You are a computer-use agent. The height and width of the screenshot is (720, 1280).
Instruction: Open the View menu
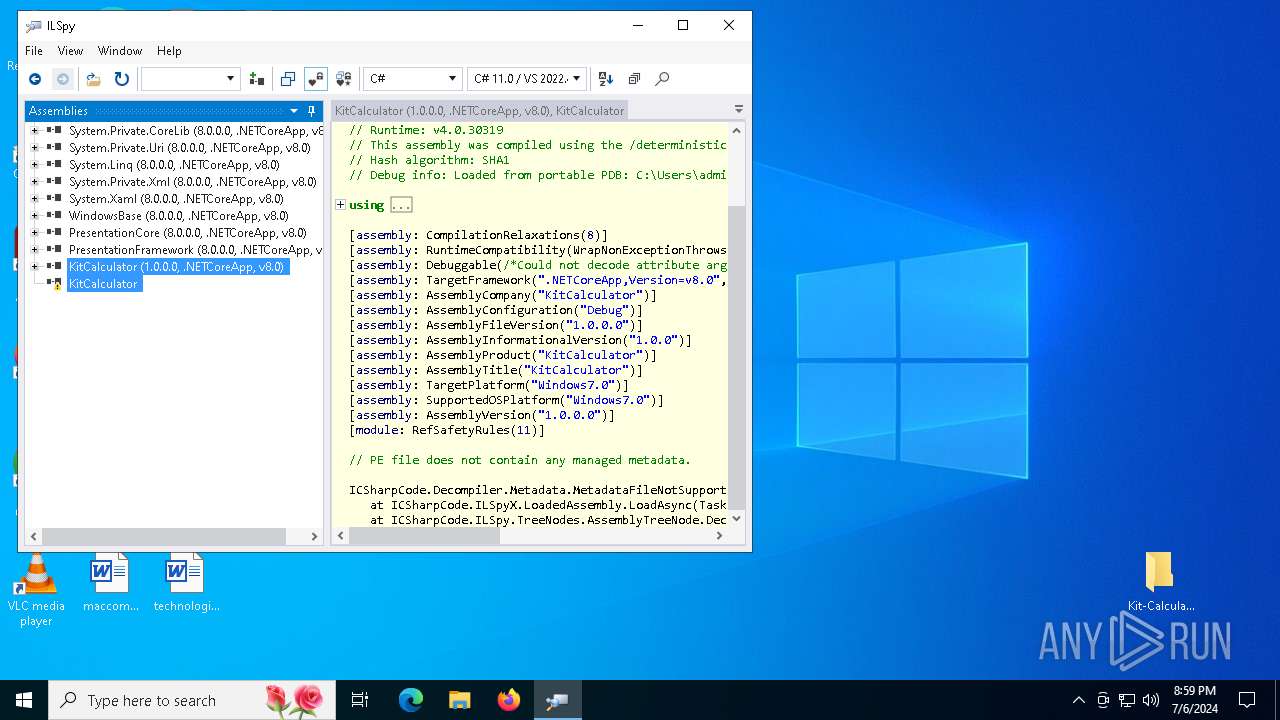click(70, 51)
